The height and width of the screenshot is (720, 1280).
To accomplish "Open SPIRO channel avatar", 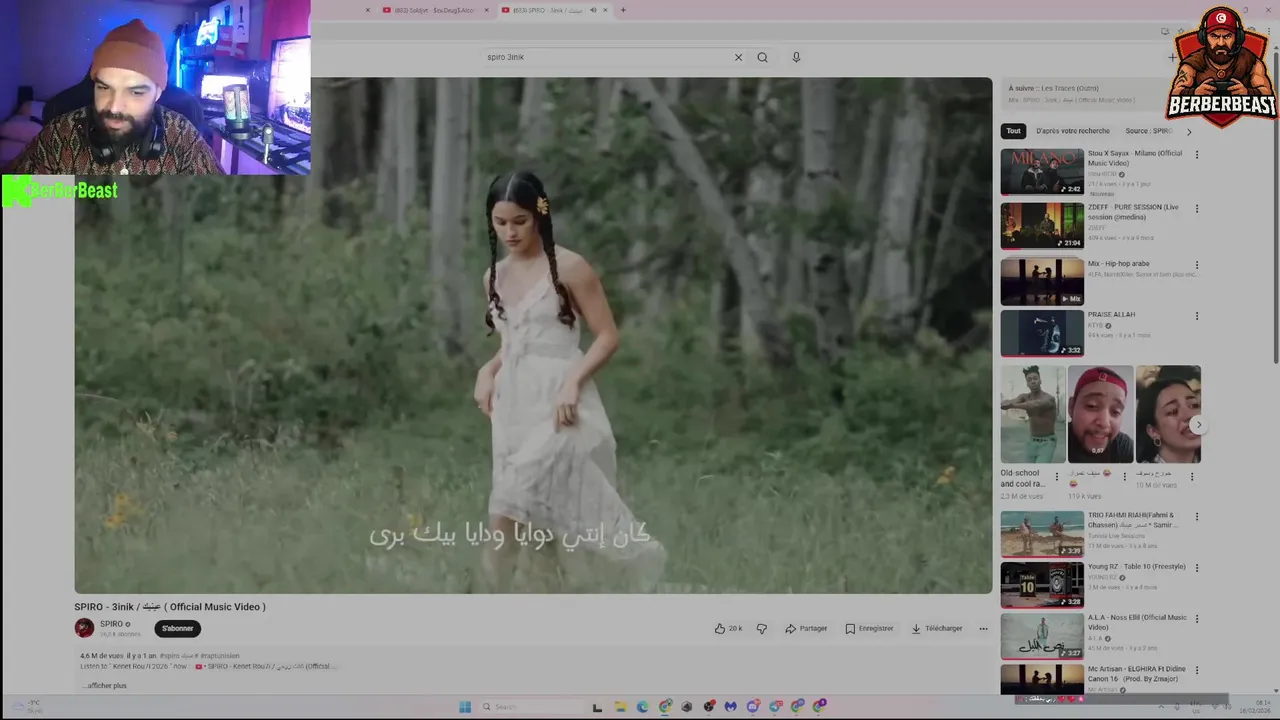I will click(84, 628).
